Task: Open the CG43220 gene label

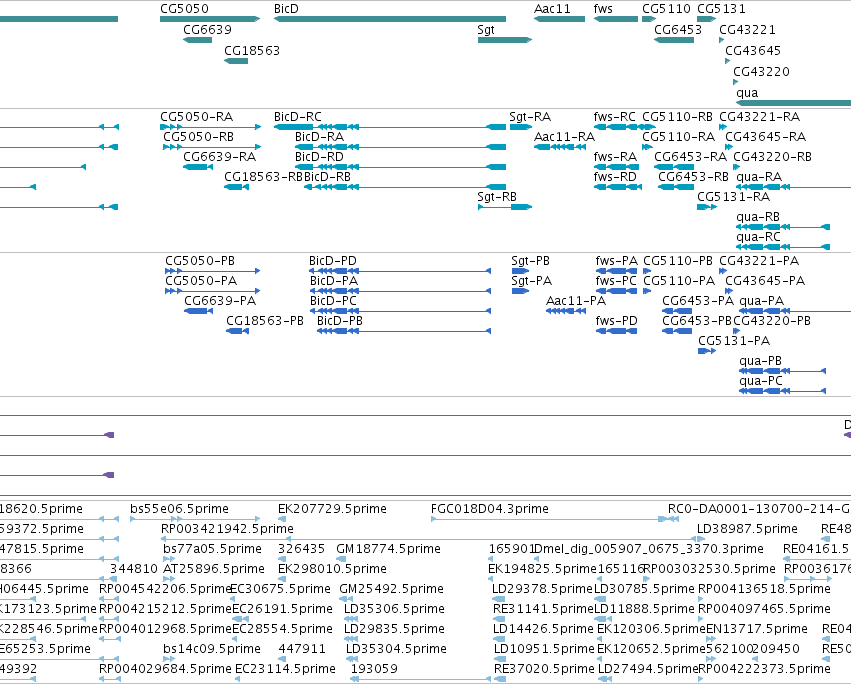Action: [x=761, y=72]
